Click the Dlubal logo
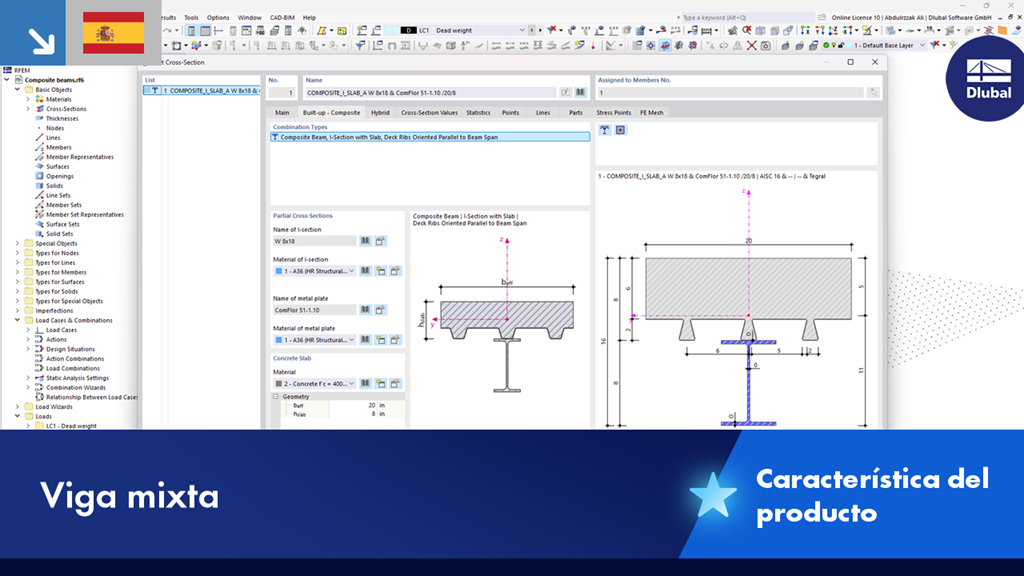 [x=988, y=78]
